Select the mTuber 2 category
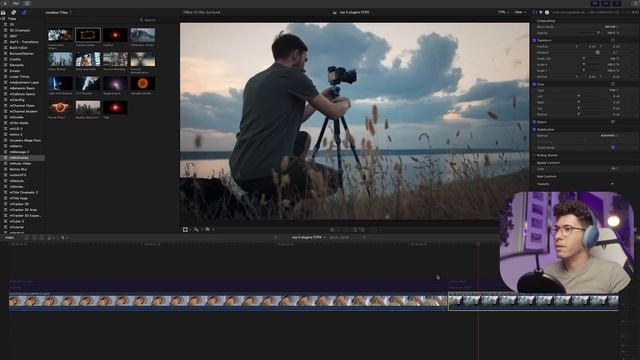This screenshot has width=640, height=360. pos(17,221)
